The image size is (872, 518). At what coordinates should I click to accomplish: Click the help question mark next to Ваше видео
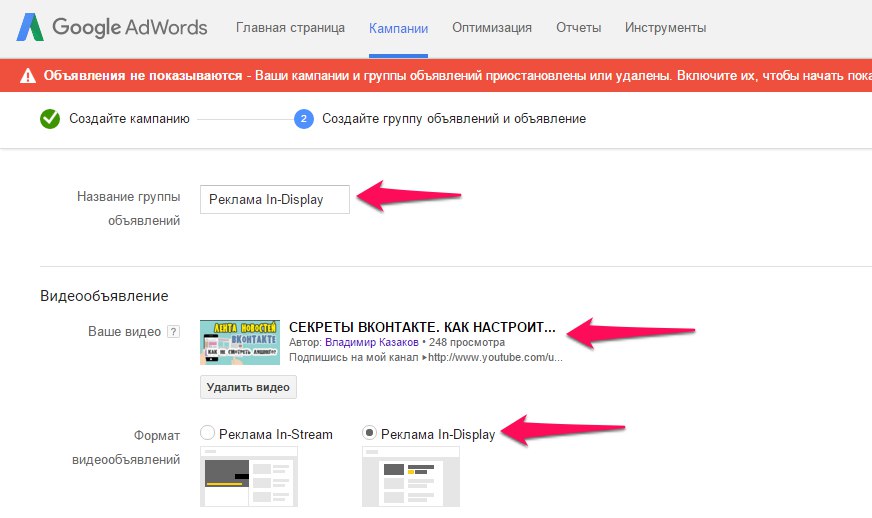[174, 332]
